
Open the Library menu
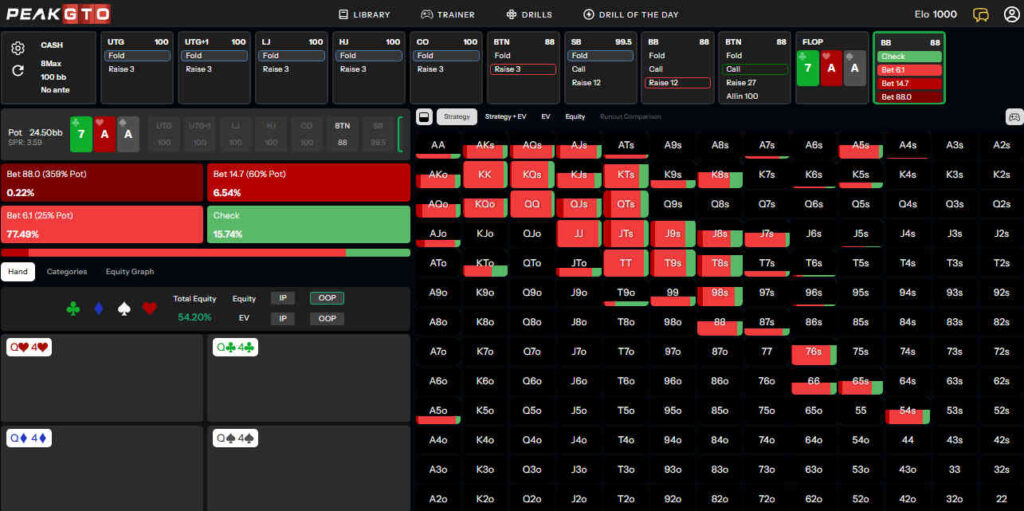click(x=364, y=15)
